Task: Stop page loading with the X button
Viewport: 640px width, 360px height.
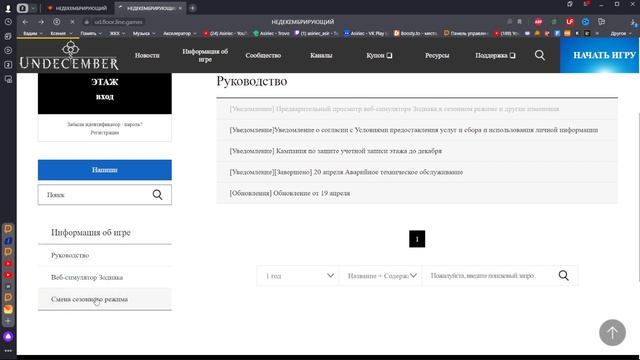Action: 72,22
